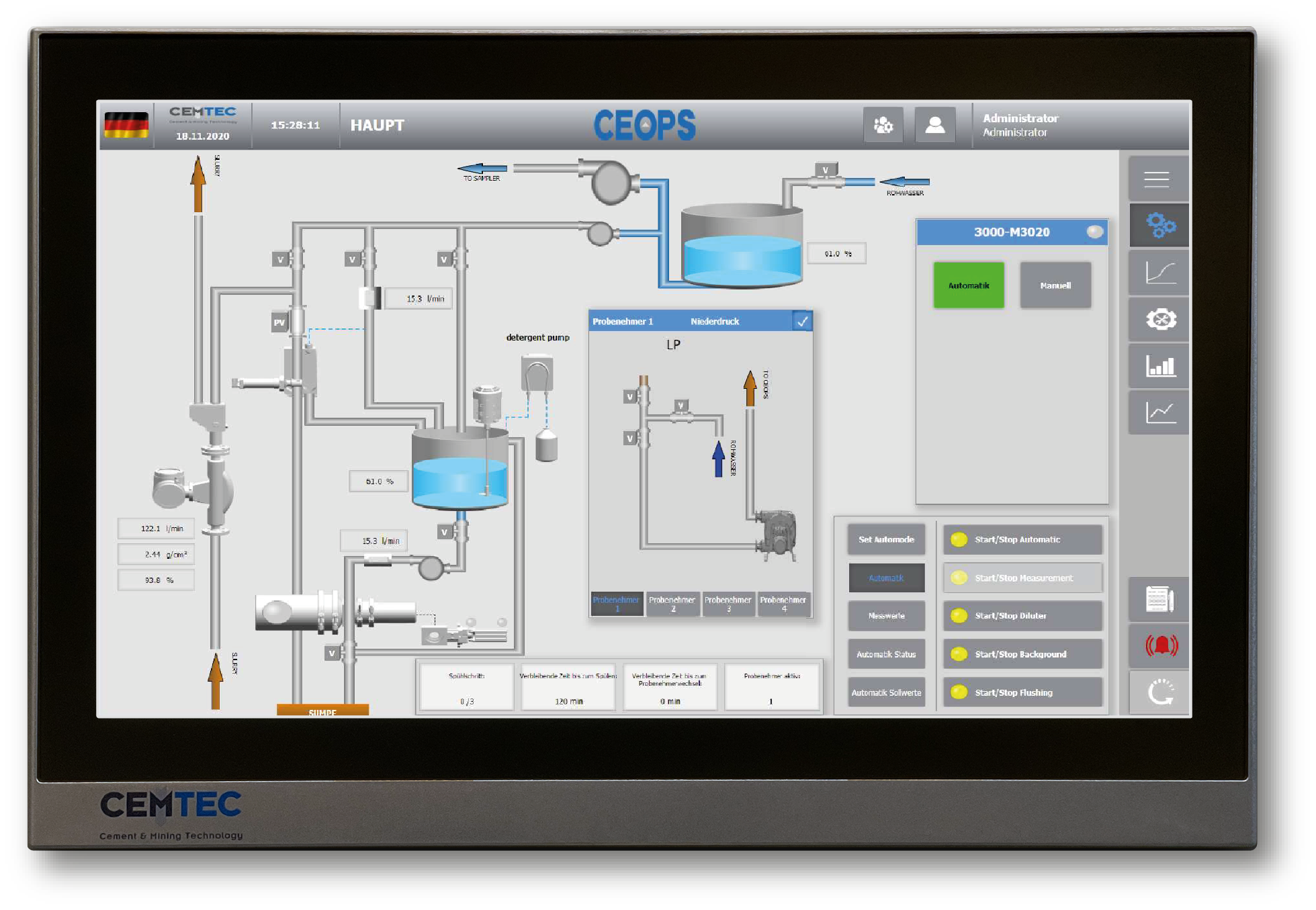Click the PV valve symbol
The height and width of the screenshot is (910, 1316).
pyautogui.click(x=279, y=322)
